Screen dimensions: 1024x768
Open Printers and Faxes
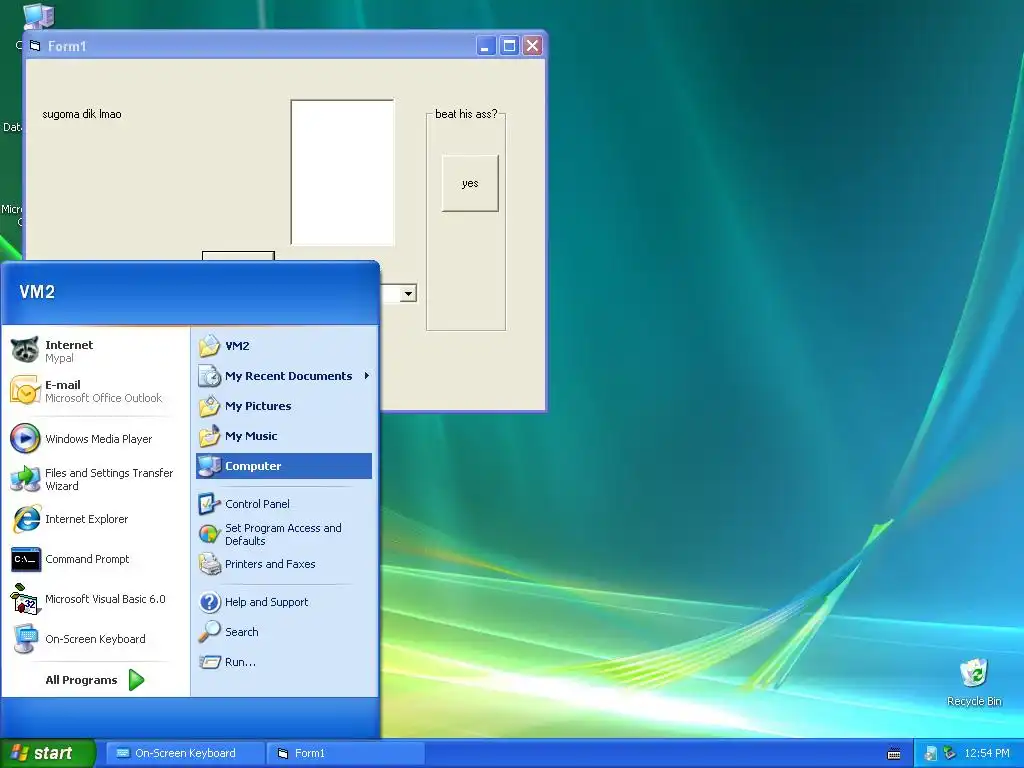point(283,564)
